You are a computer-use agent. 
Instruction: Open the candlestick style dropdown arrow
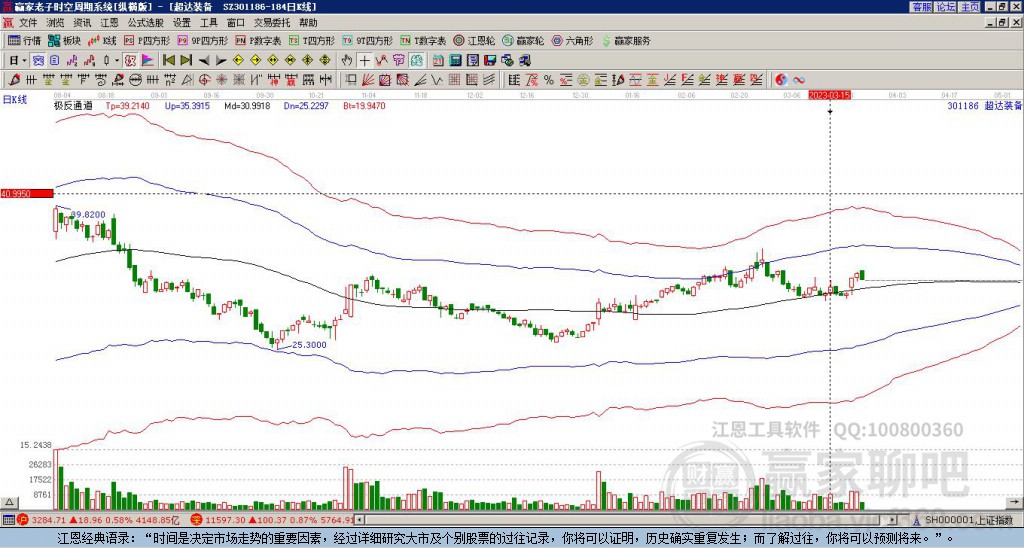[x=117, y=61]
